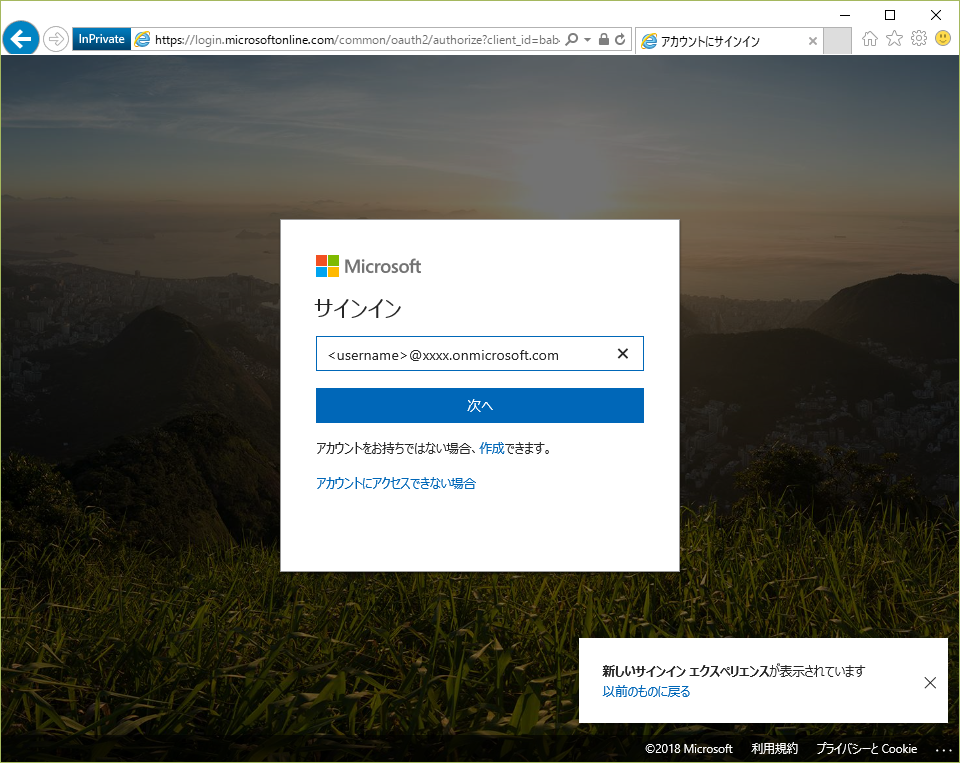Click the InPrivate indicator badge

102,39
